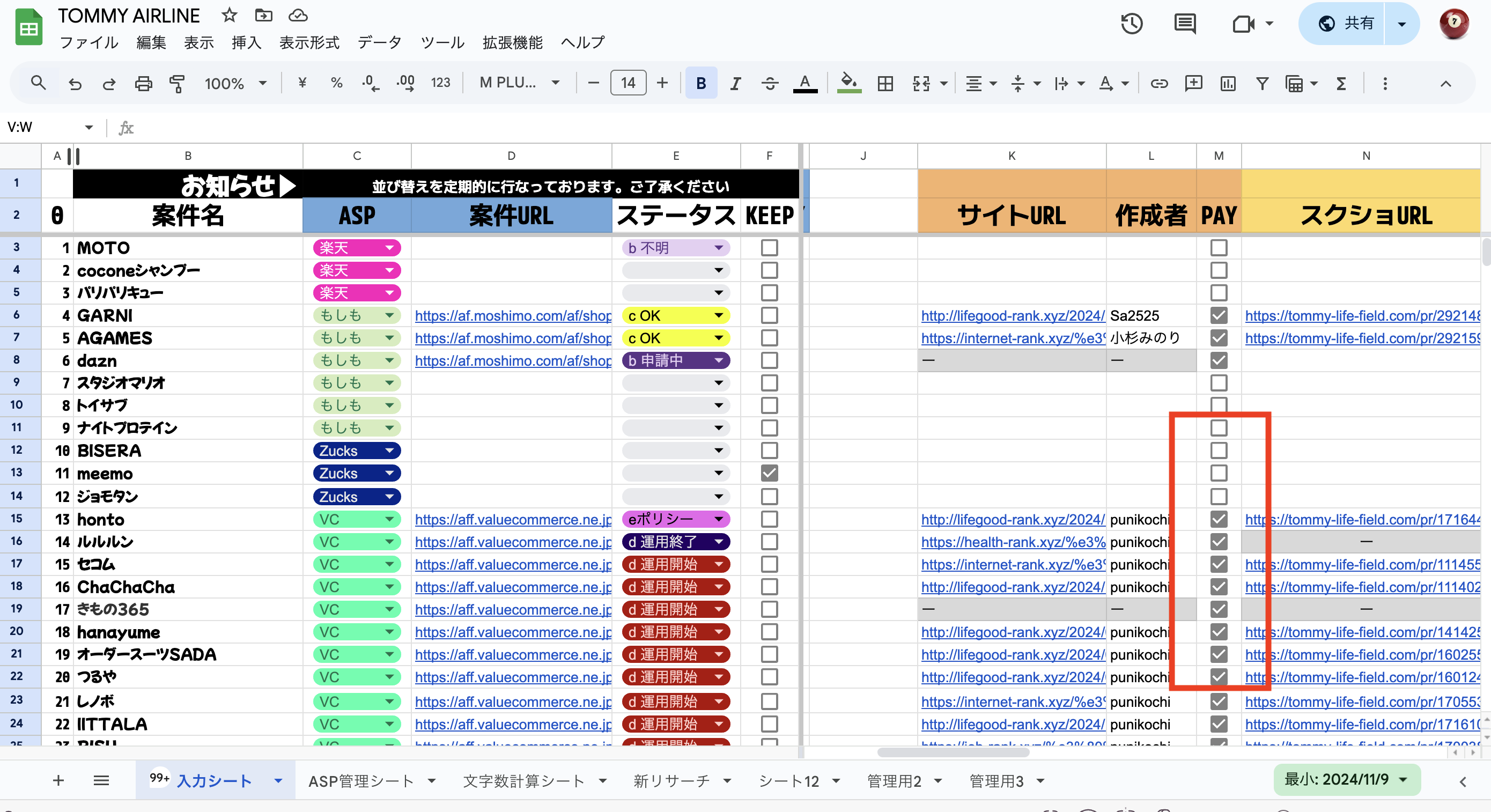Open the 編集 menu
Image resolution: width=1491 pixels, height=812 pixels.
tap(152, 42)
